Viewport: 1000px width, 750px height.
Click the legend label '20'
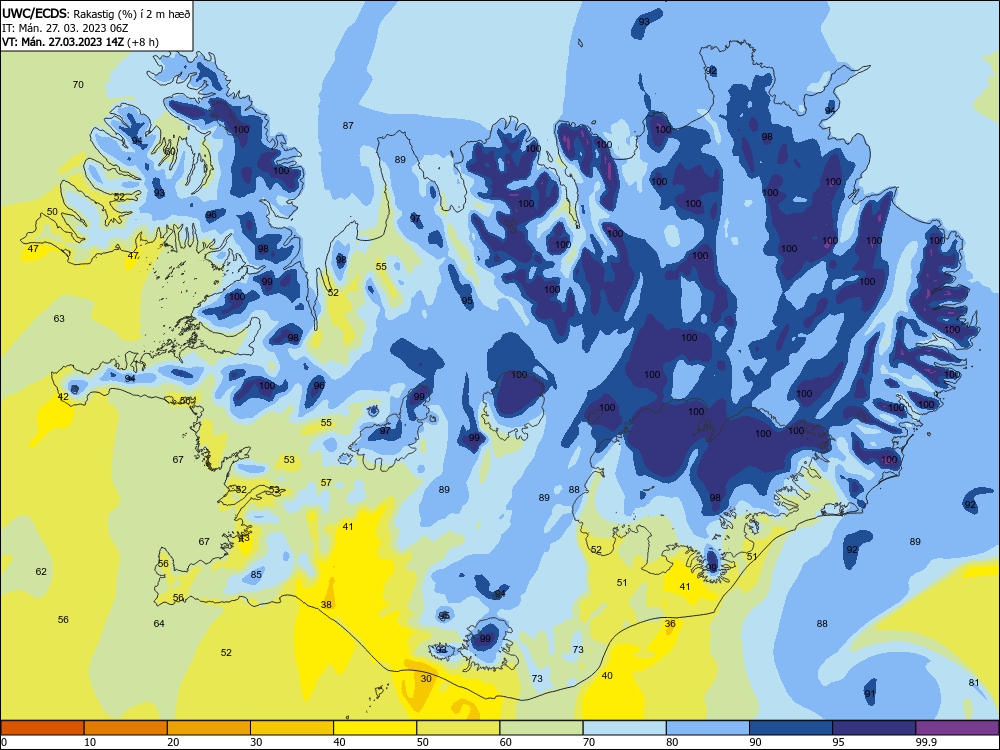point(173,742)
